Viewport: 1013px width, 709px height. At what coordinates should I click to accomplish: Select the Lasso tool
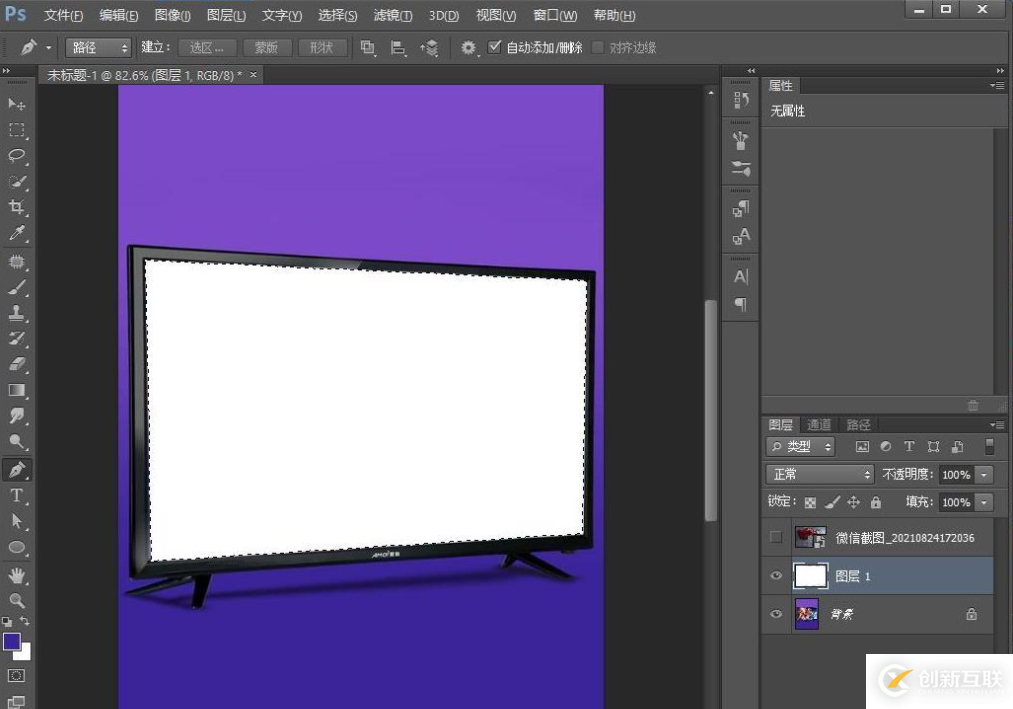(x=17, y=155)
